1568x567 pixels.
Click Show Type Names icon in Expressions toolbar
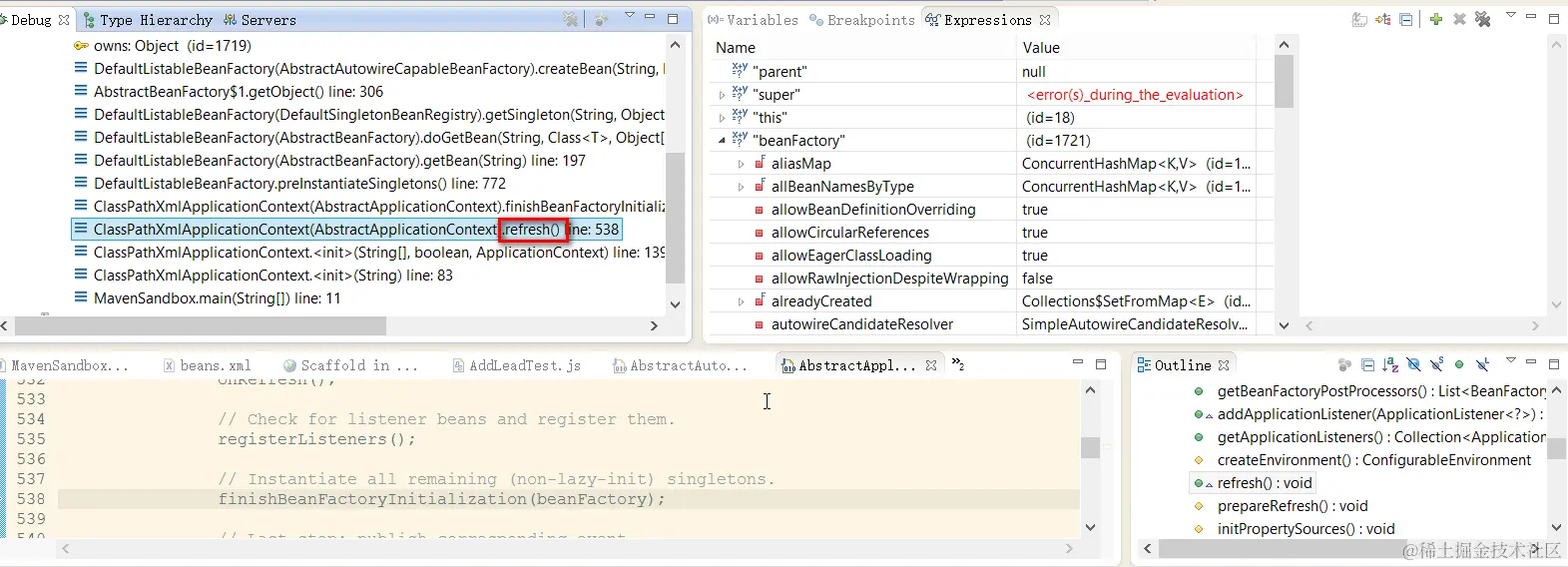pyautogui.click(x=1359, y=19)
